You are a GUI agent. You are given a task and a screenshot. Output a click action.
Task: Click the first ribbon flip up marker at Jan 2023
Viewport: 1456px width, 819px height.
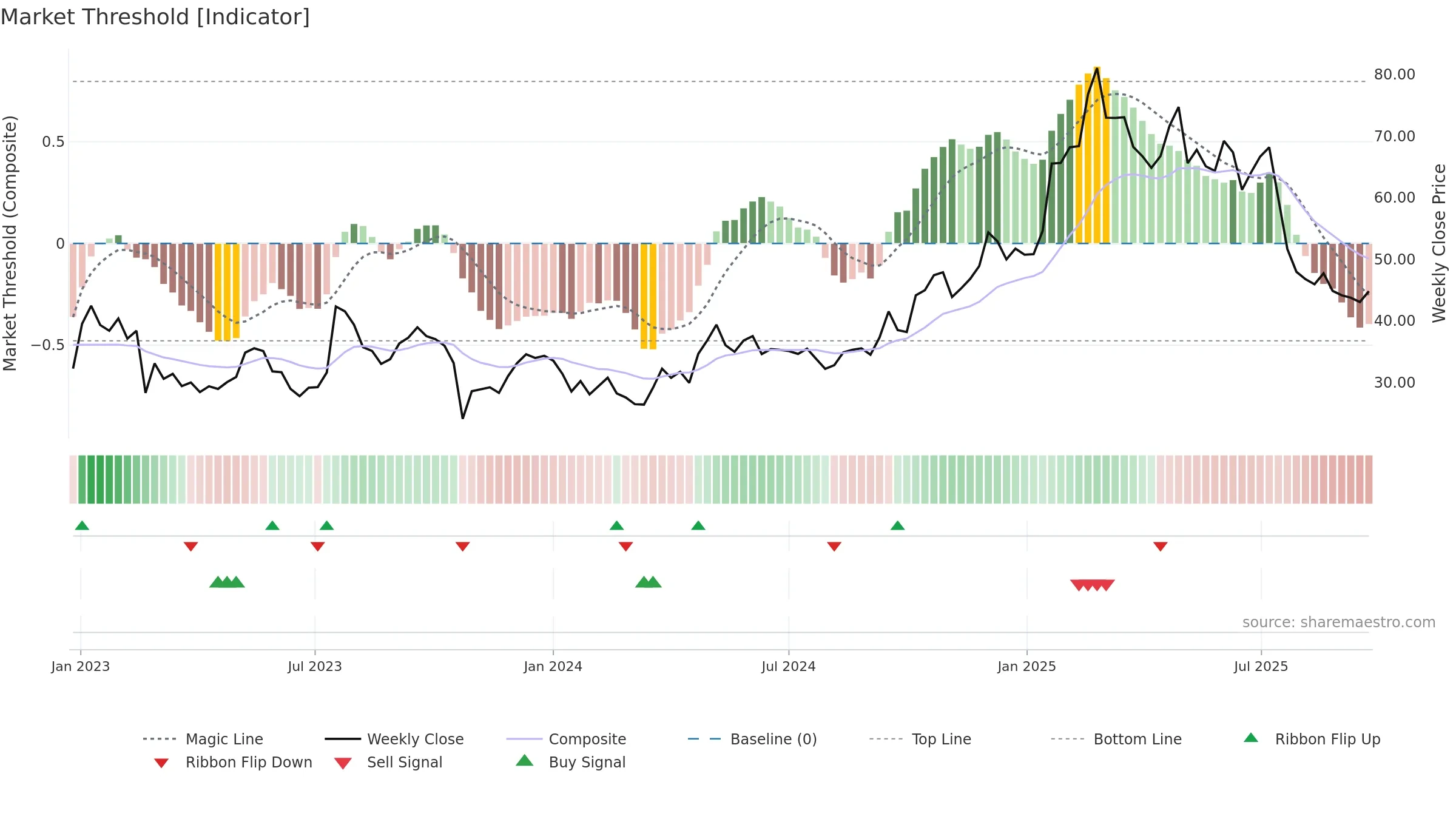coord(82,525)
